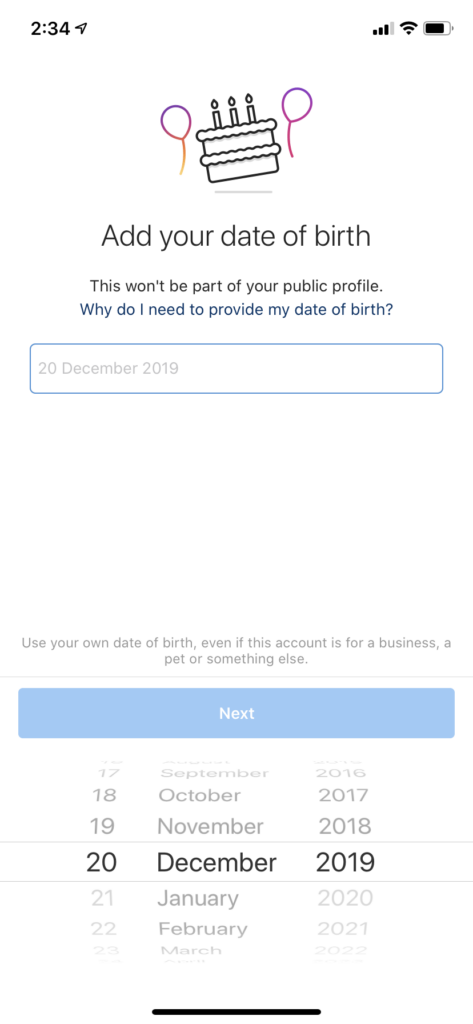
Task: Open 'Why do I need to provide my date of birth?' link
Action: pyautogui.click(x=236, y=310)
